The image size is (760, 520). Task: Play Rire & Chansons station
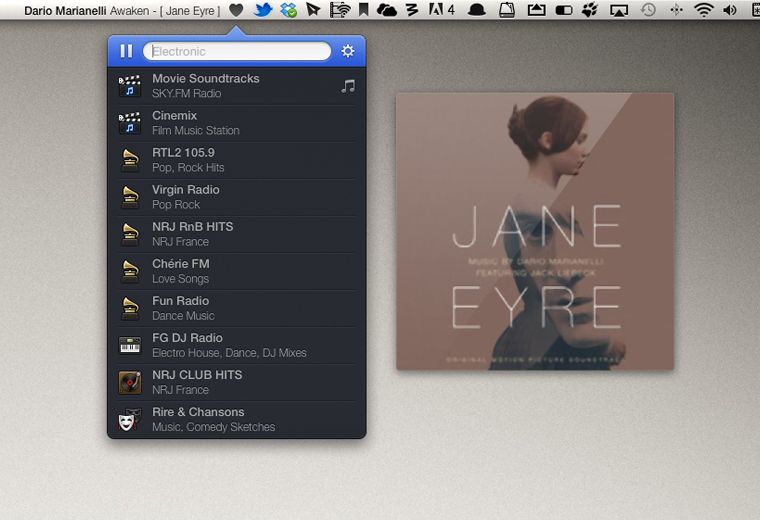[x=237, y=419]
